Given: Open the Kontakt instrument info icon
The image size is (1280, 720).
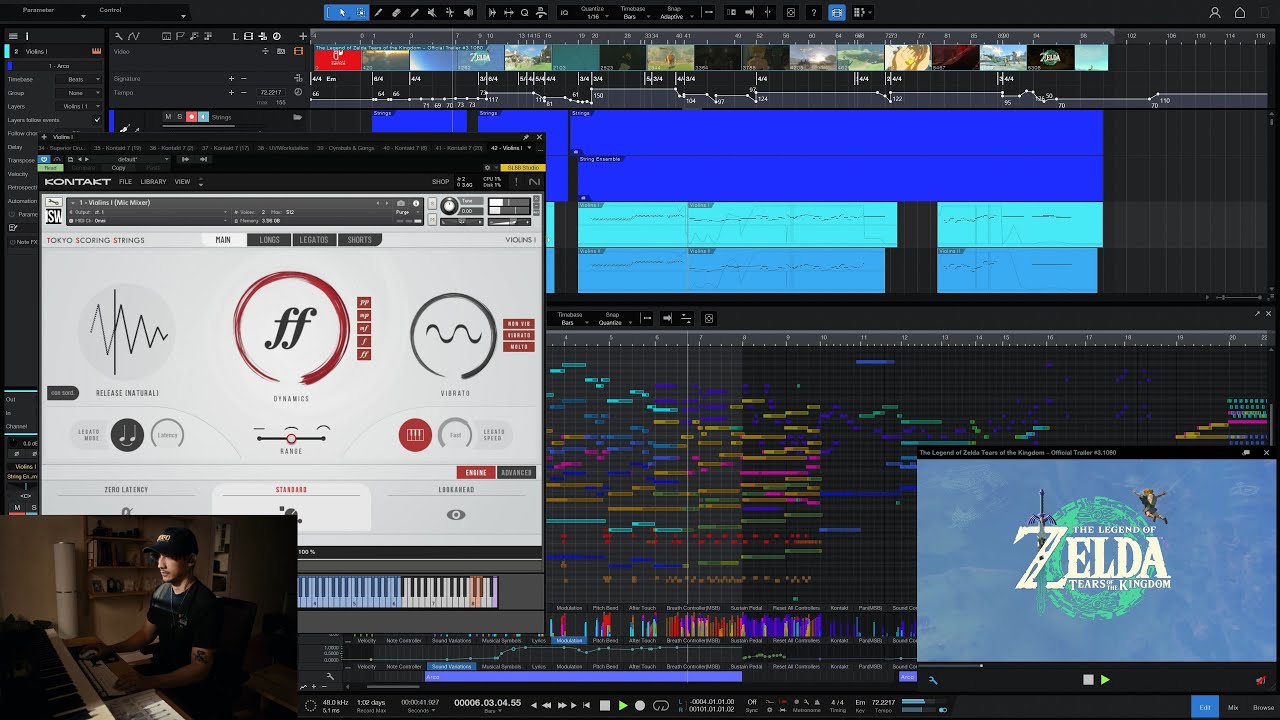Looking at the screenshot, I should pos(416,203).
